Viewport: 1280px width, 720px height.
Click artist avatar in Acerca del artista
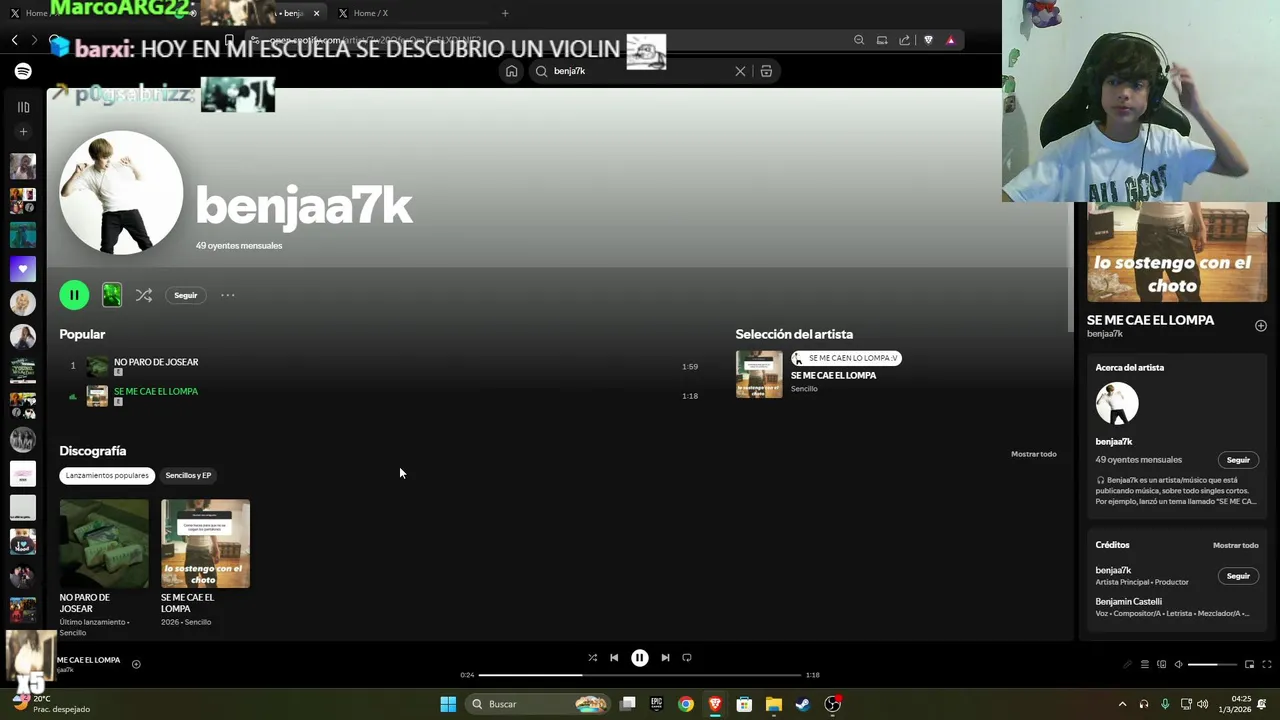click(1117, 404)
